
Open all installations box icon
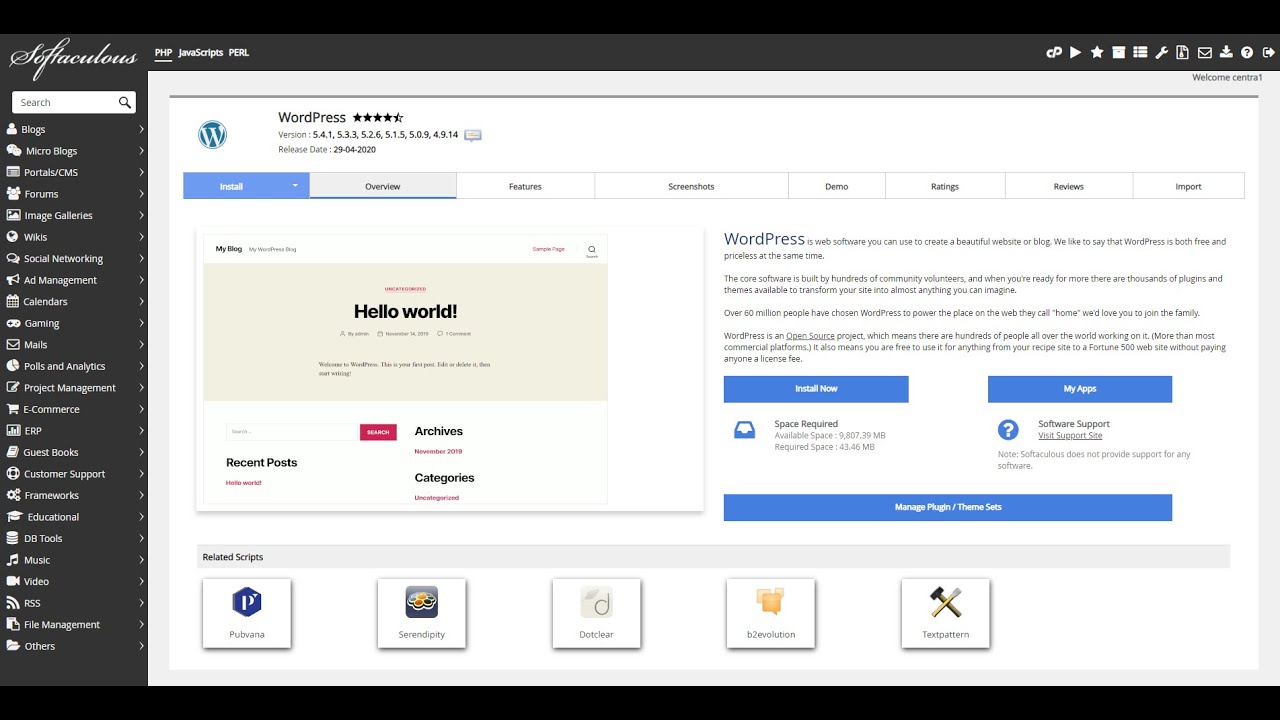pyautogui.click(x=1119, y=53)
